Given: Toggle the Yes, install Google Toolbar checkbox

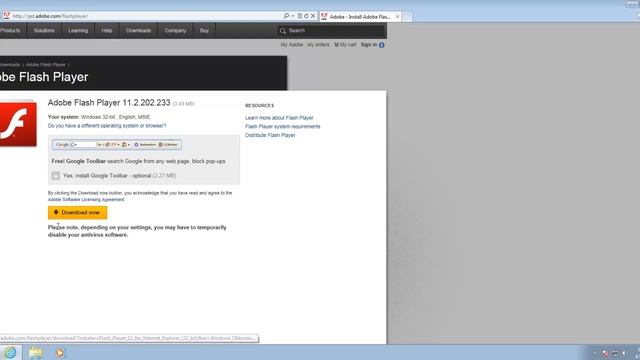Looking at the screenshot, I should pyautogui.click(x=56, y=176).
